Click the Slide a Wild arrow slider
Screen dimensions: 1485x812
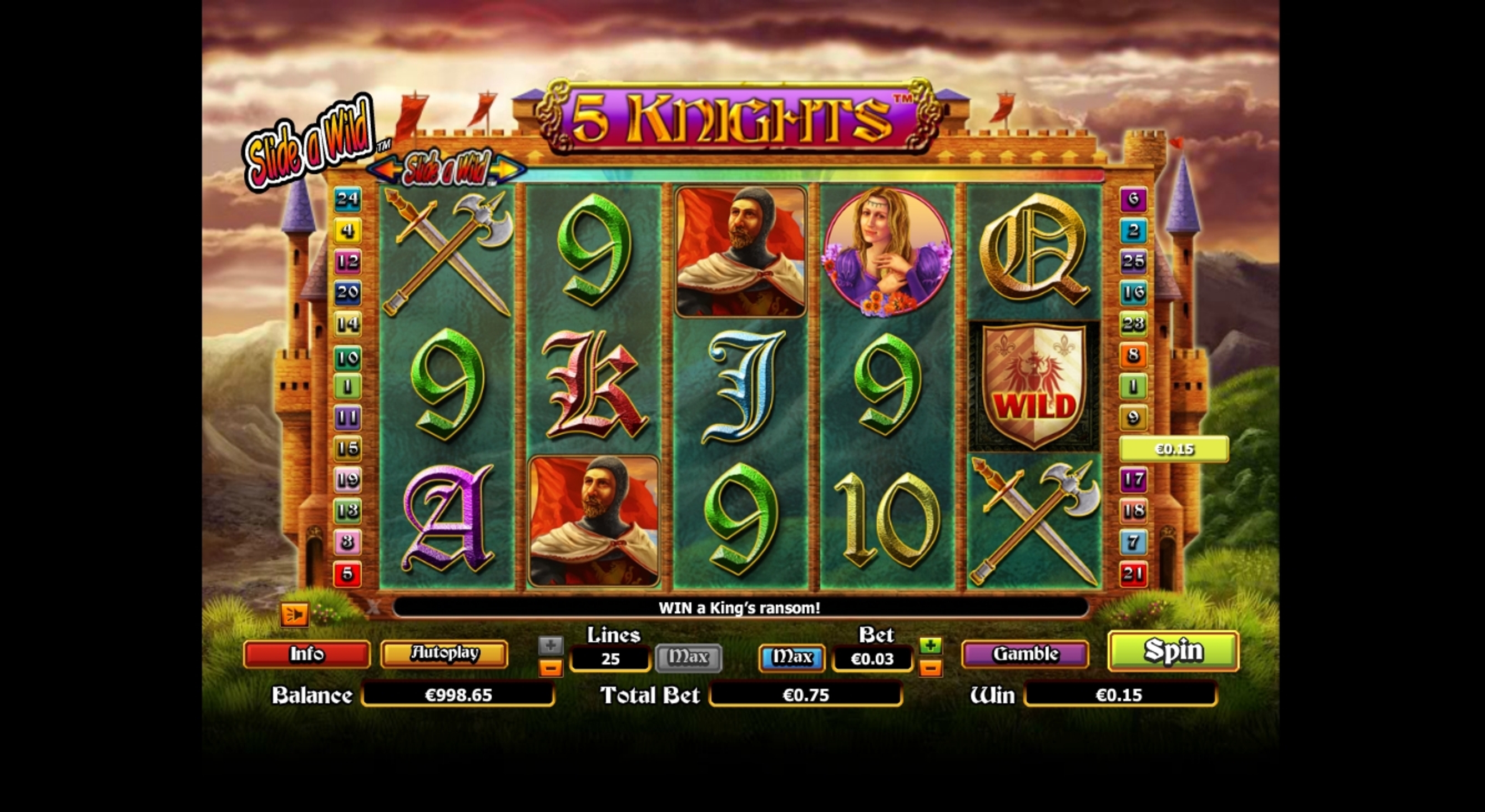click(446, 169)
